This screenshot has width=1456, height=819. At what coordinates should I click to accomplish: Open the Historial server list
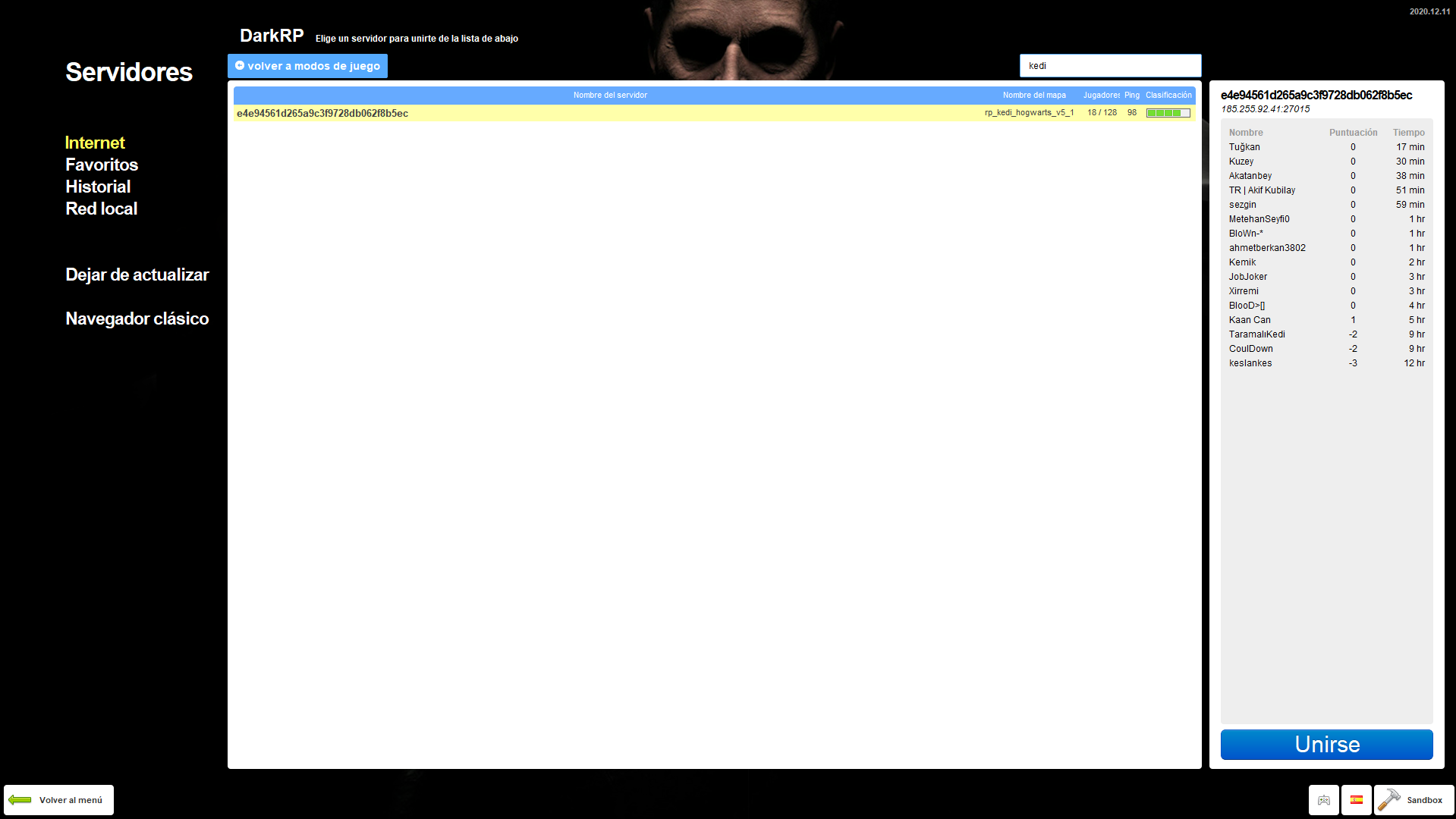pyautogui.click(x=97, y=187)
